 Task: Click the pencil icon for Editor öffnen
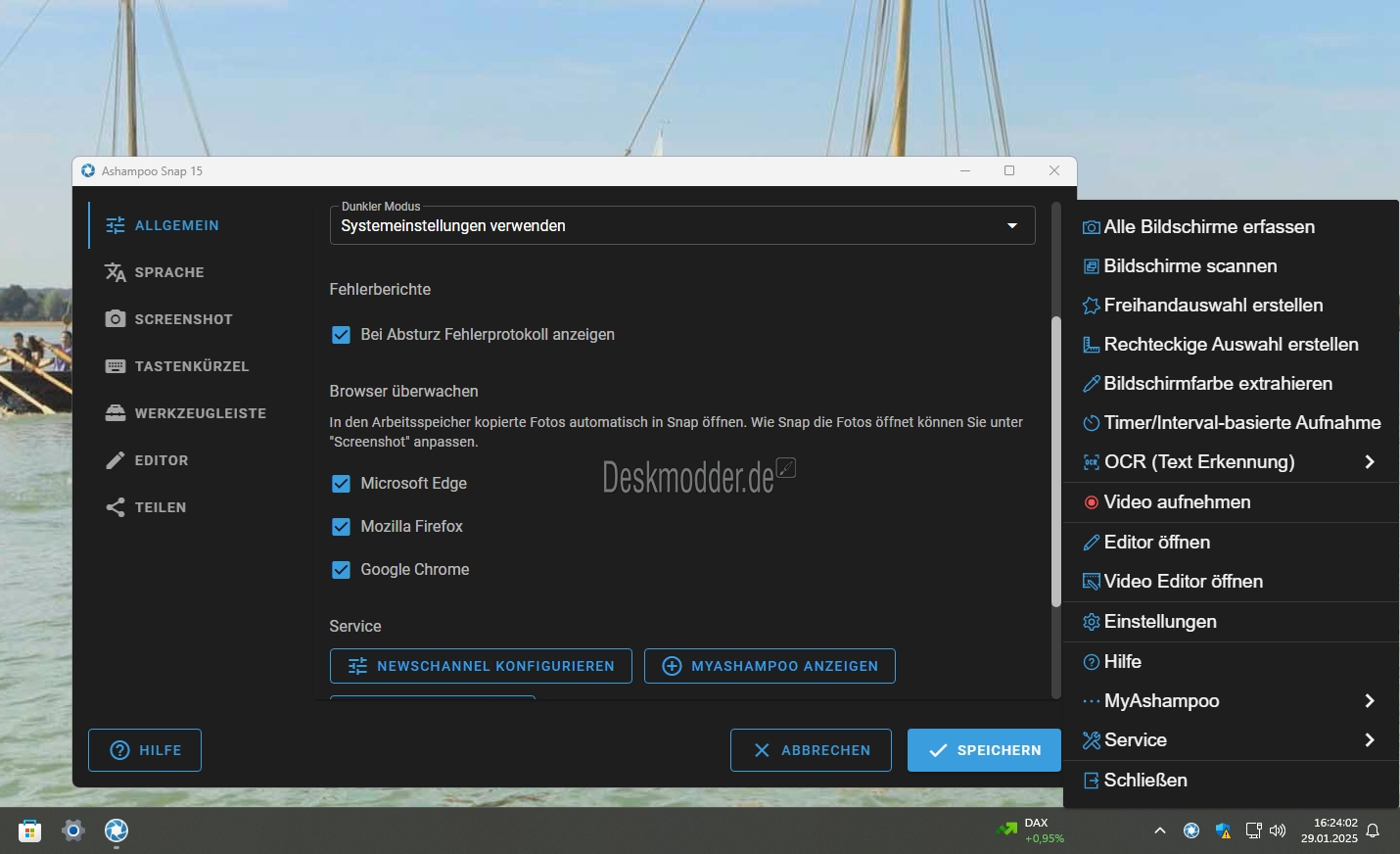[x=1091, y=543]
